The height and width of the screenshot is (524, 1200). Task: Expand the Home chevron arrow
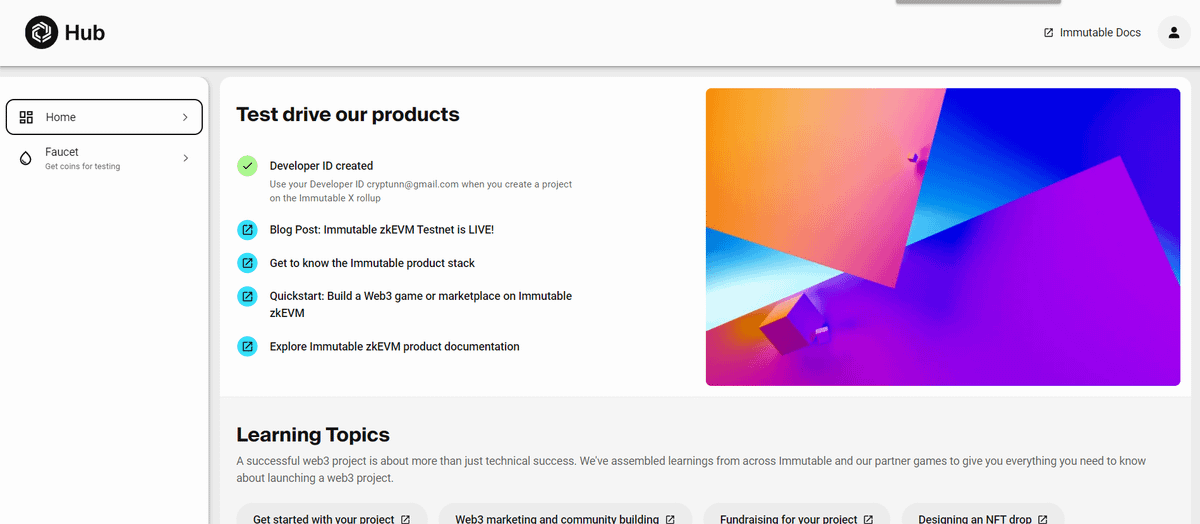point(185,117)
